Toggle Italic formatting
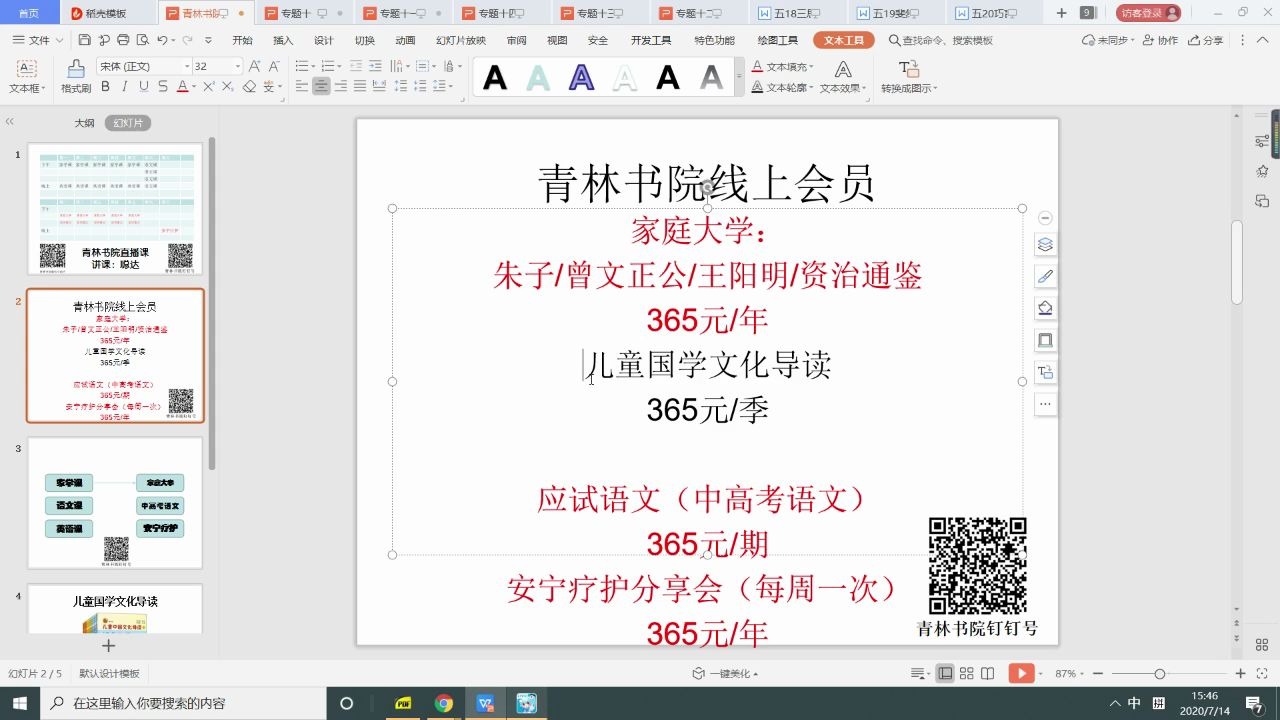 click(125, 87)
